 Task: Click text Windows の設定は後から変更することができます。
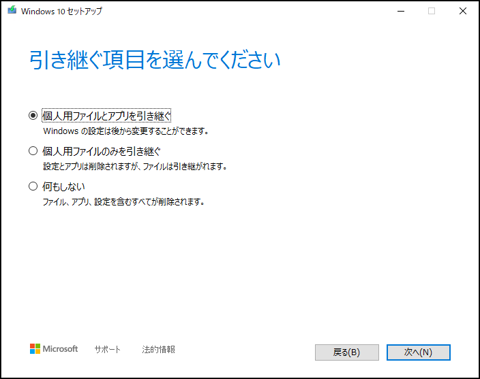[x=126, y=131]
